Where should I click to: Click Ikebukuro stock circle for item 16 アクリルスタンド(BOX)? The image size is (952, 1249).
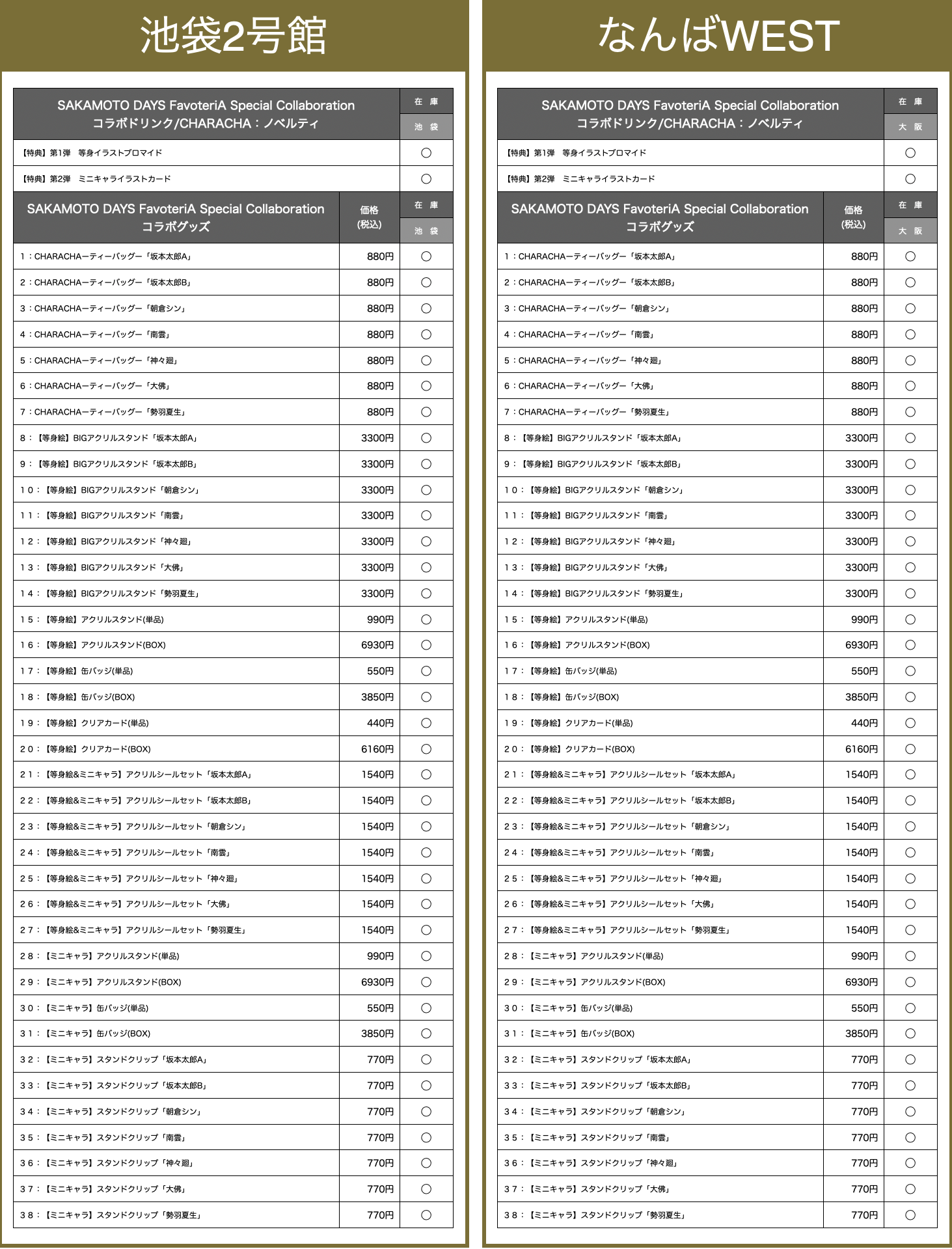[x=426, y=645]
